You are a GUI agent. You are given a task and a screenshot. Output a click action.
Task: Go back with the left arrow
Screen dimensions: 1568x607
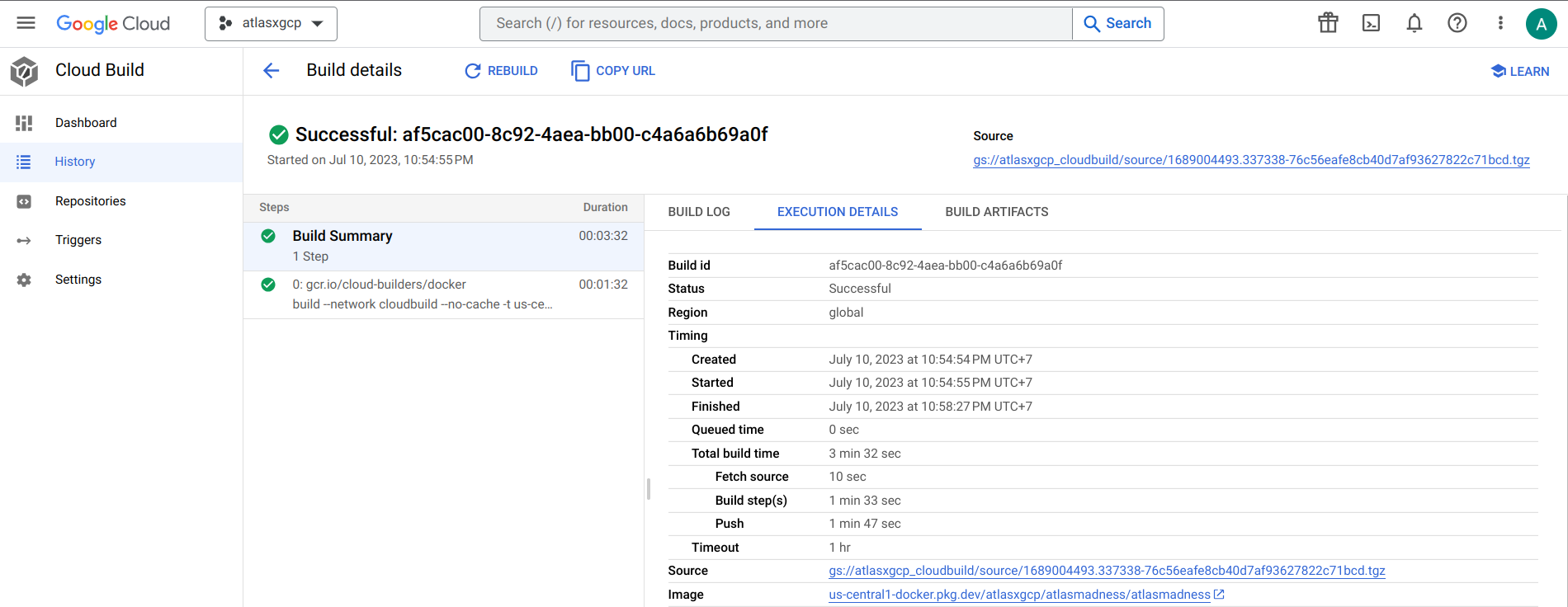coord(271,71)
